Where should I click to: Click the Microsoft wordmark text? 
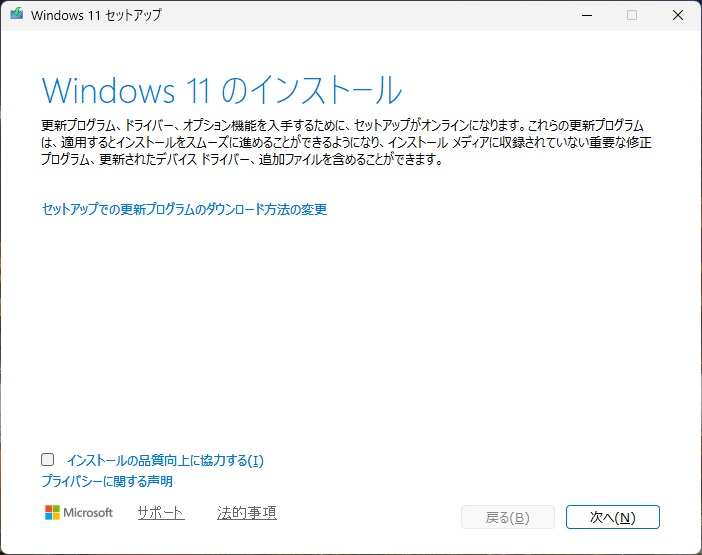pos(89,513)
